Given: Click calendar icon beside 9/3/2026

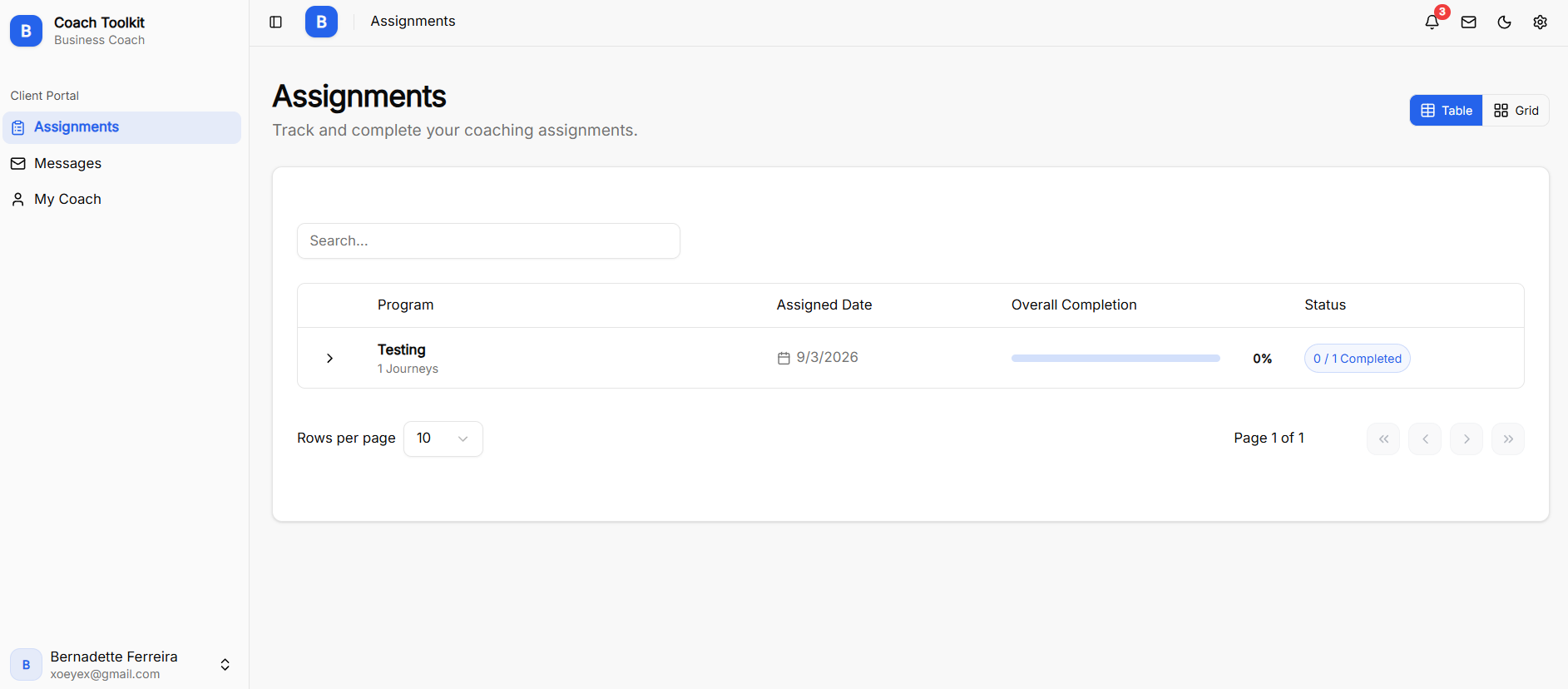Looking at the screenshot, I should 784,358.
